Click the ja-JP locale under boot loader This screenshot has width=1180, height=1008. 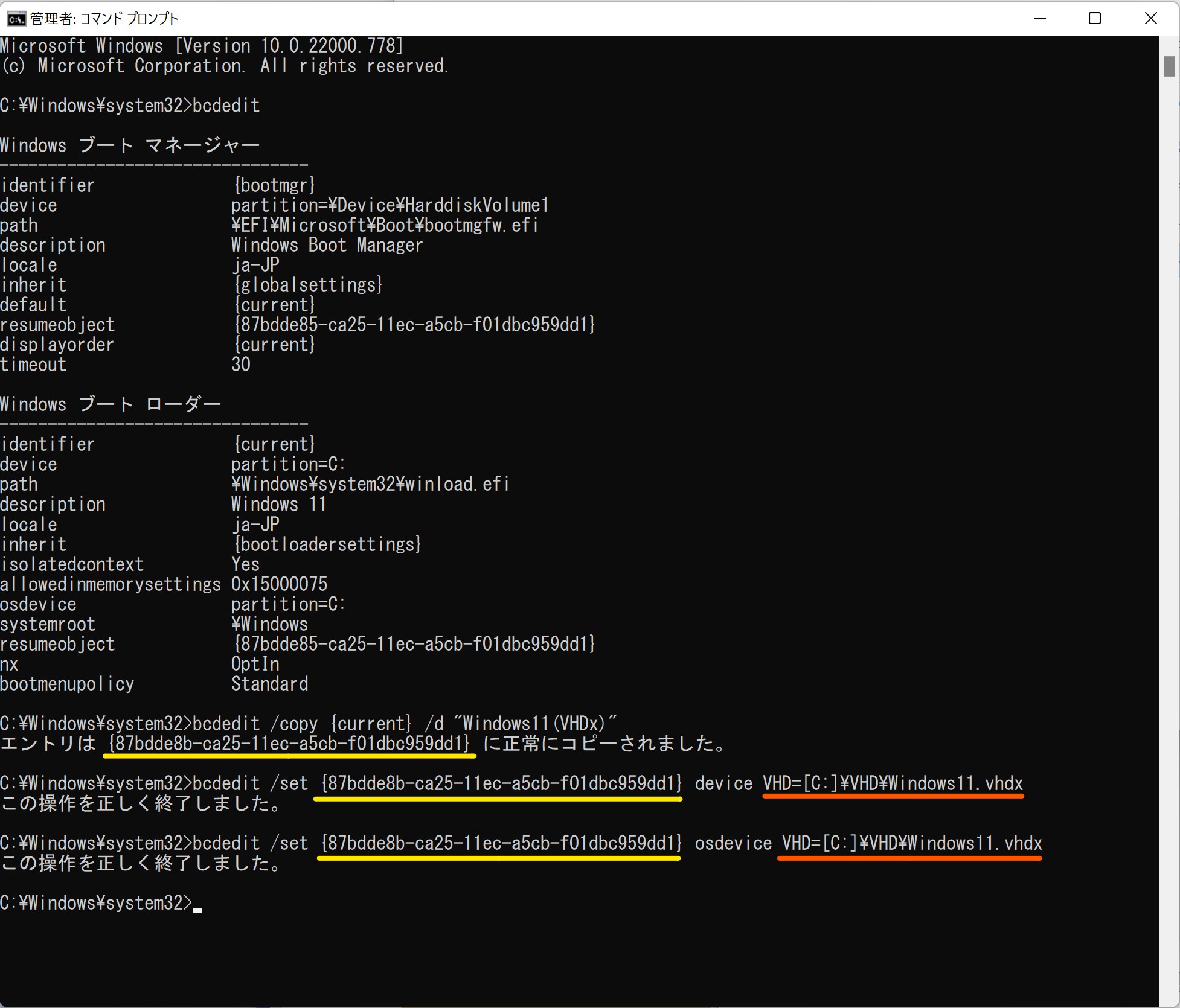(256, 525)
